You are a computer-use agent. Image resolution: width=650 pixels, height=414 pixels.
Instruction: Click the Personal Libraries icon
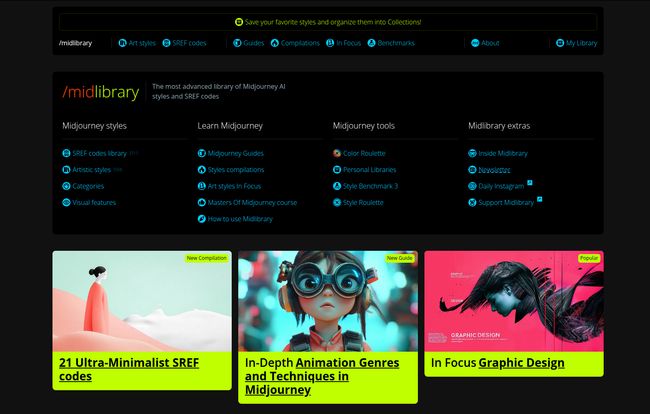(x=337, y=169)
